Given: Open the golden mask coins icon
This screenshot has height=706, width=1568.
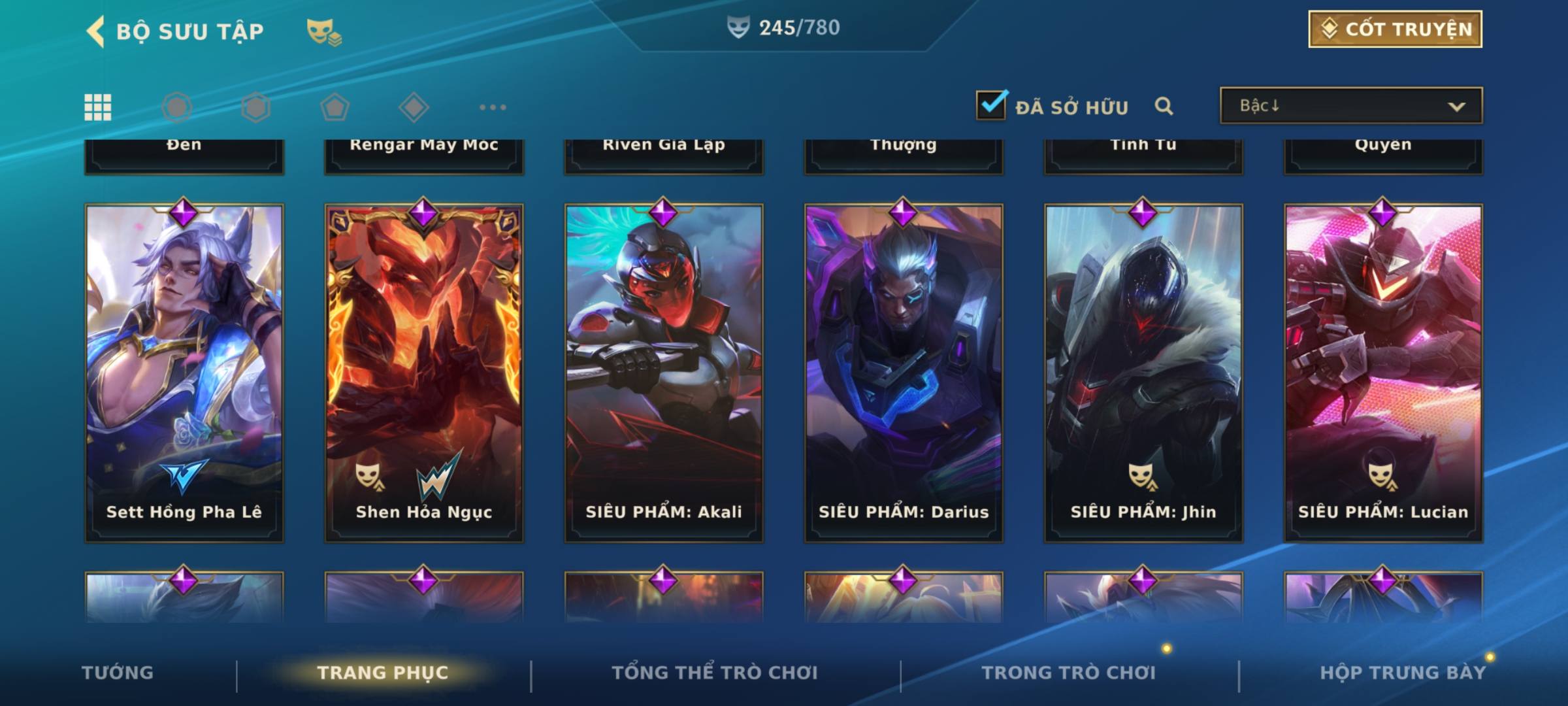Looking at the screenshot, I should pos(324,32).
